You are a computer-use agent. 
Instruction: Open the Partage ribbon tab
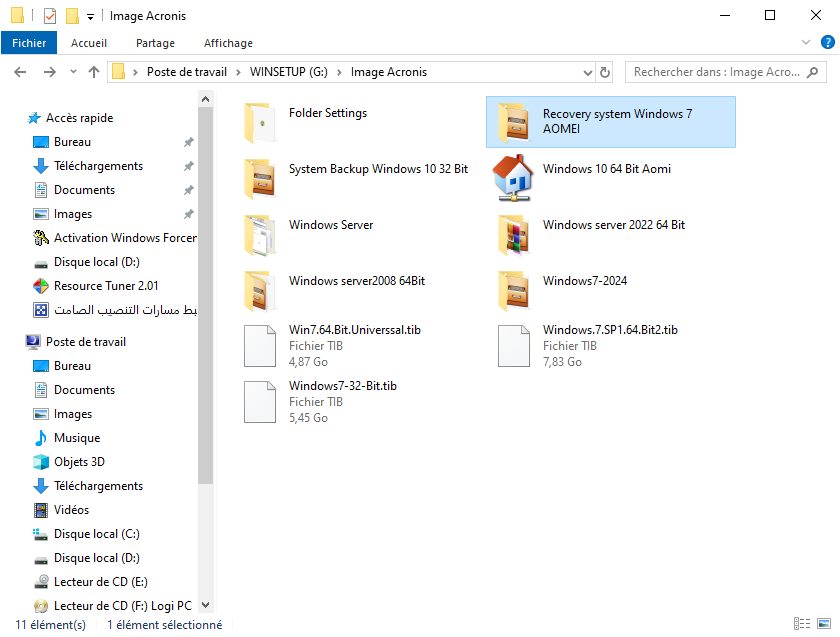(155, 43)
